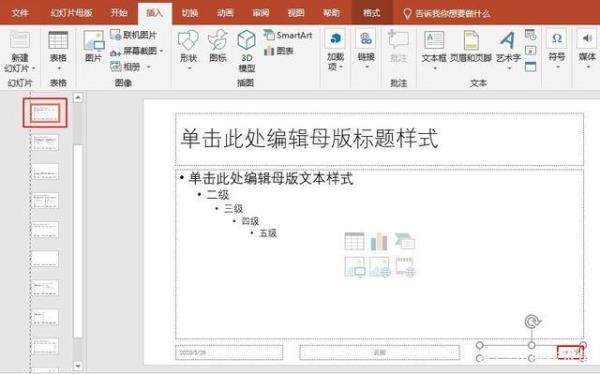600x374 pixels.
Task: Open the 视图 tab
Action: [x=296, y=13]
